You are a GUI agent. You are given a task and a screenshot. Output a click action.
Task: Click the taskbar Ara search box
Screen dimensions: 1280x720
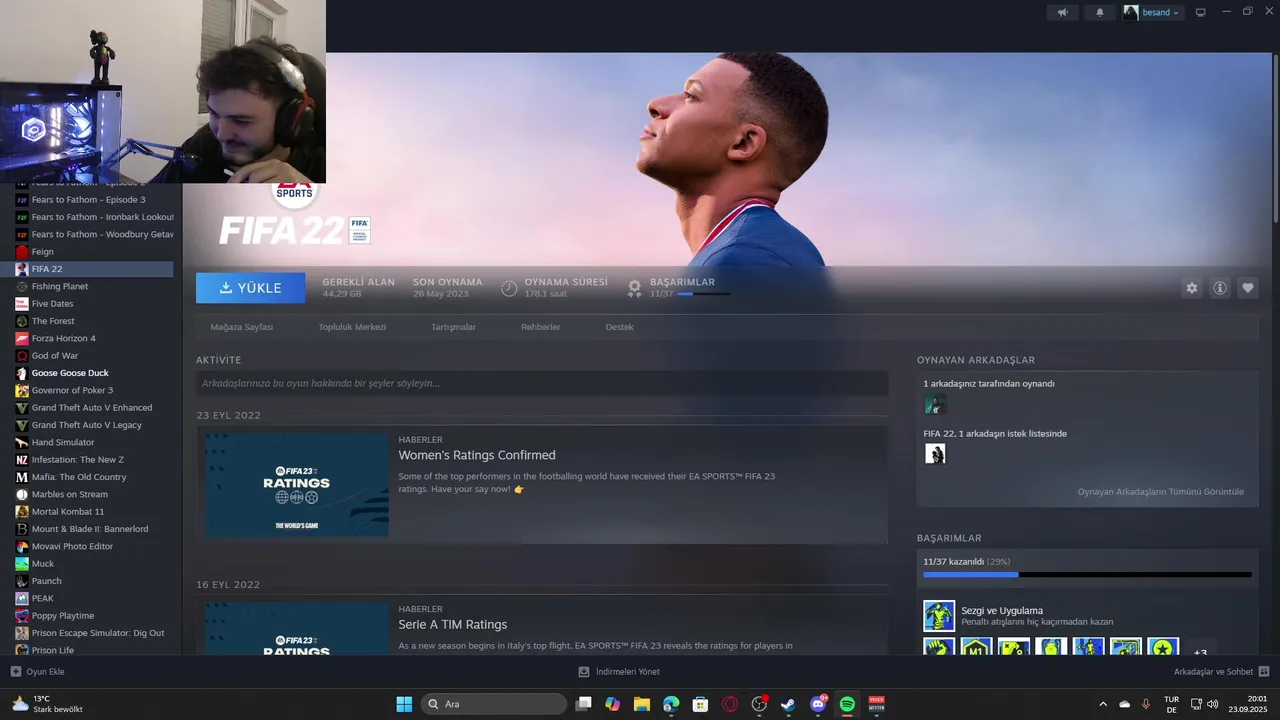pos(494,704)
